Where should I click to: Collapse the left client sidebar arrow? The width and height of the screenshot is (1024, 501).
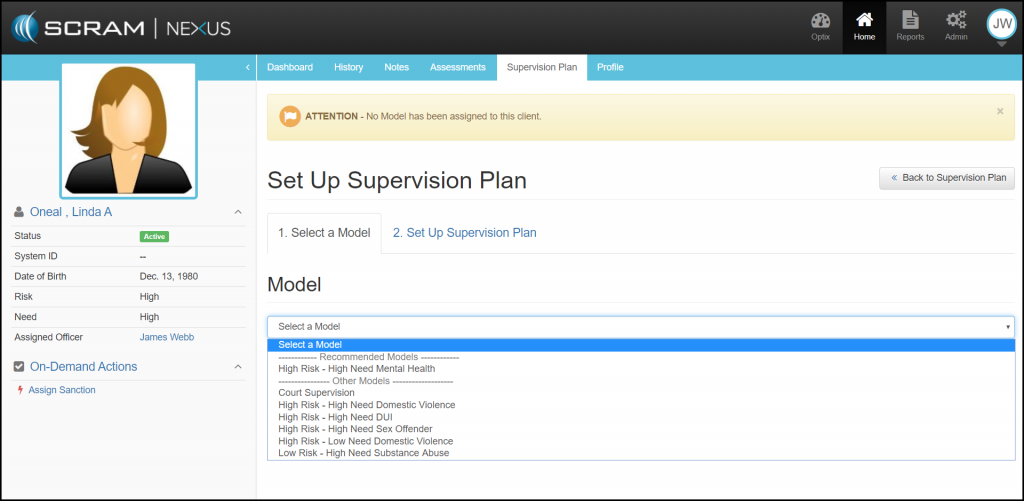click(247, 67)
